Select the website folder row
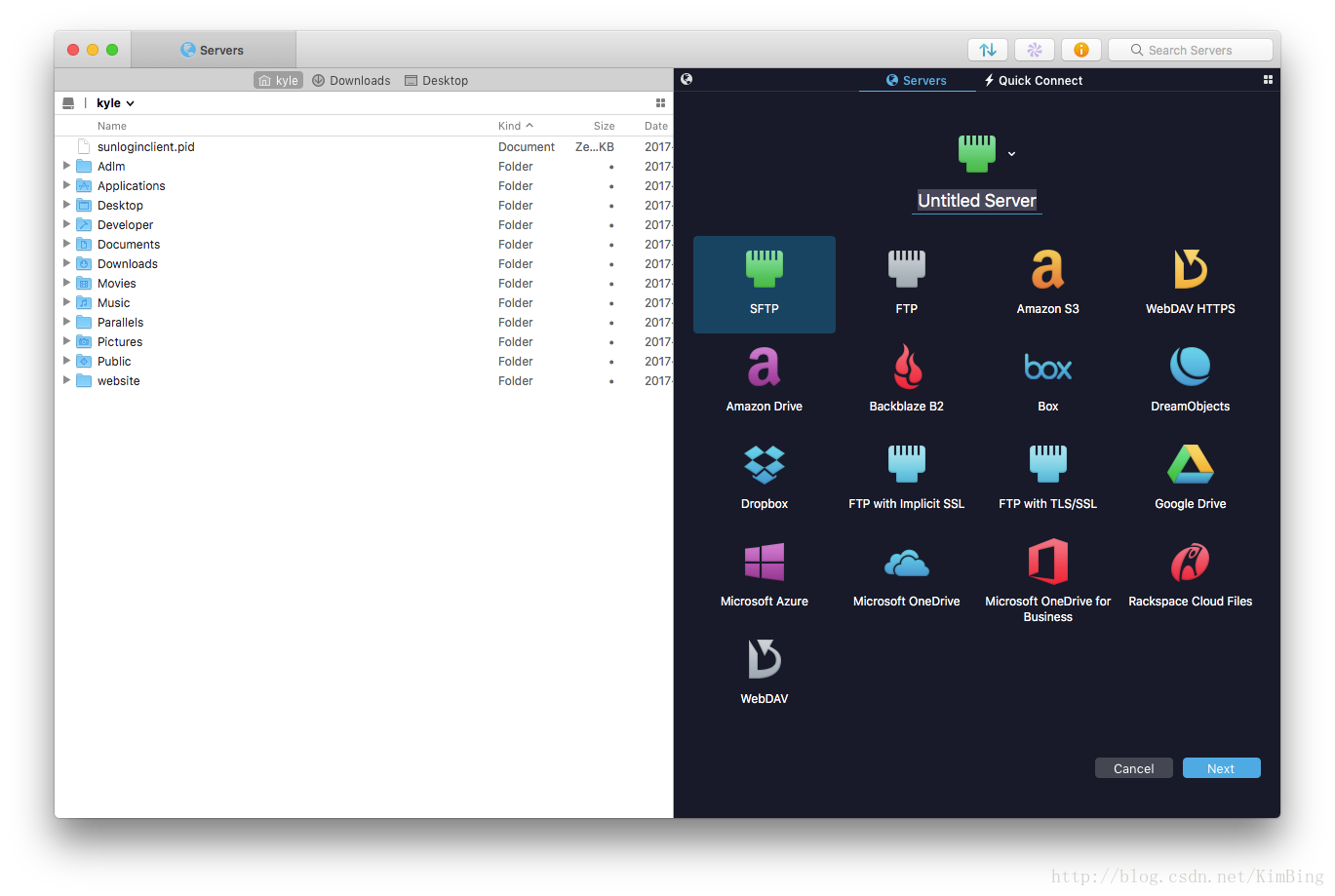The width and height of the screenshot is (1335, 896). point(365,380)
